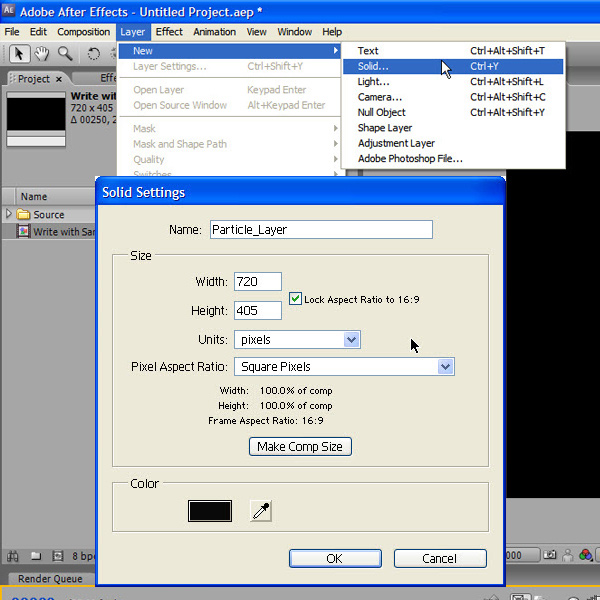Screen dimensions: 600x600
Task: Expand Mask and Shape Path submenu
Action: coord(335,143)
